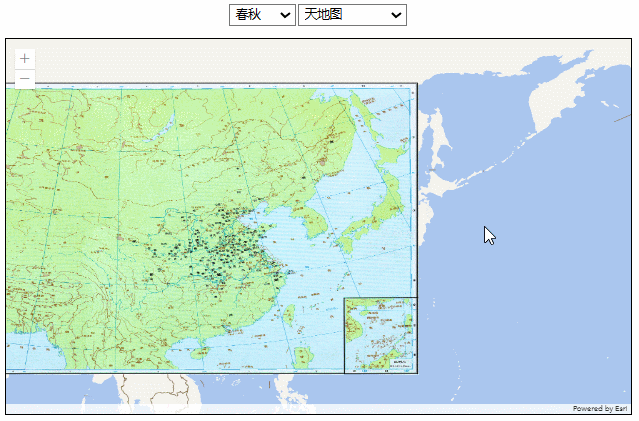Click Hainan island on the historical map
Viewport: 639px width, 421px height.
[x=199, y=352]
